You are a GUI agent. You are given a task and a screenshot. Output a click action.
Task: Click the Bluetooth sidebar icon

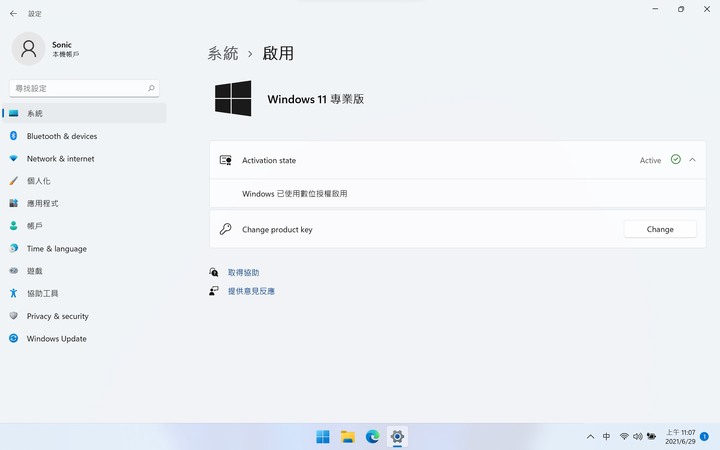coord(13,135)
